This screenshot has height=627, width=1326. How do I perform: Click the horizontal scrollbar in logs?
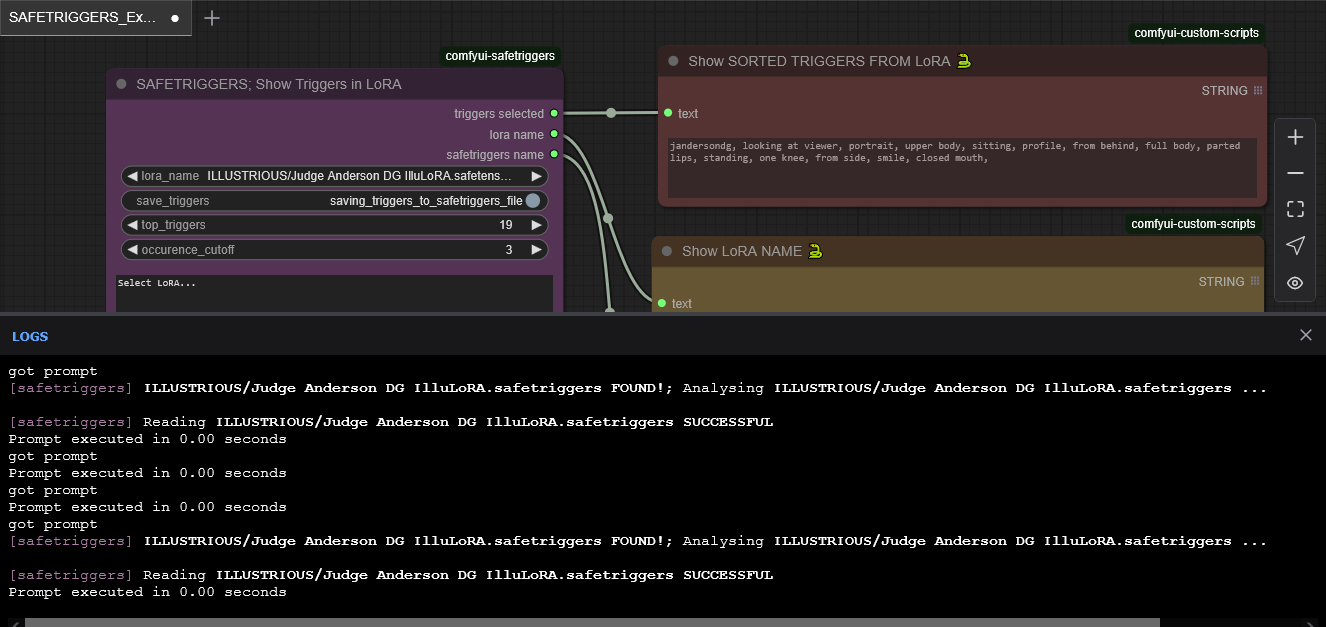click(x=590, y=622)
